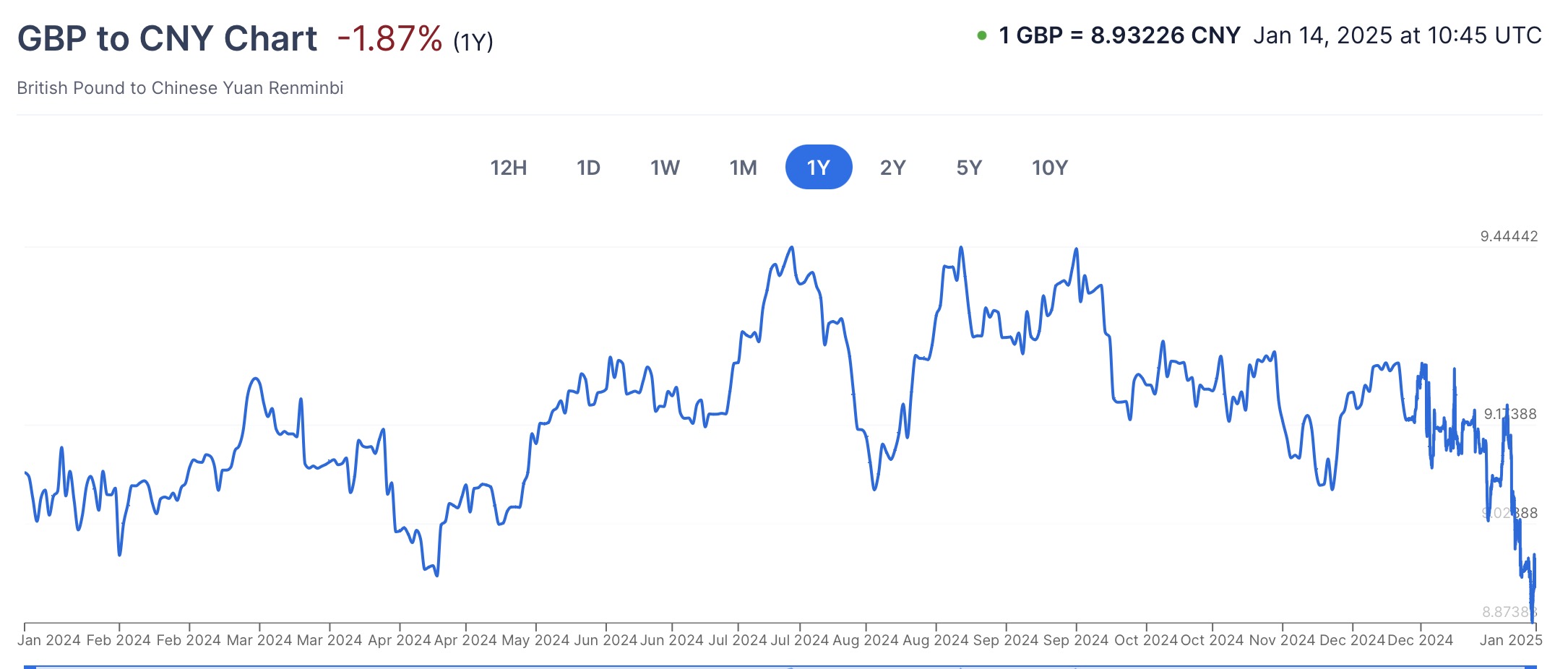Click the 9.17388 y-axis label
This screenshot has width=1568, height=669.
(x=1510, y=414)
